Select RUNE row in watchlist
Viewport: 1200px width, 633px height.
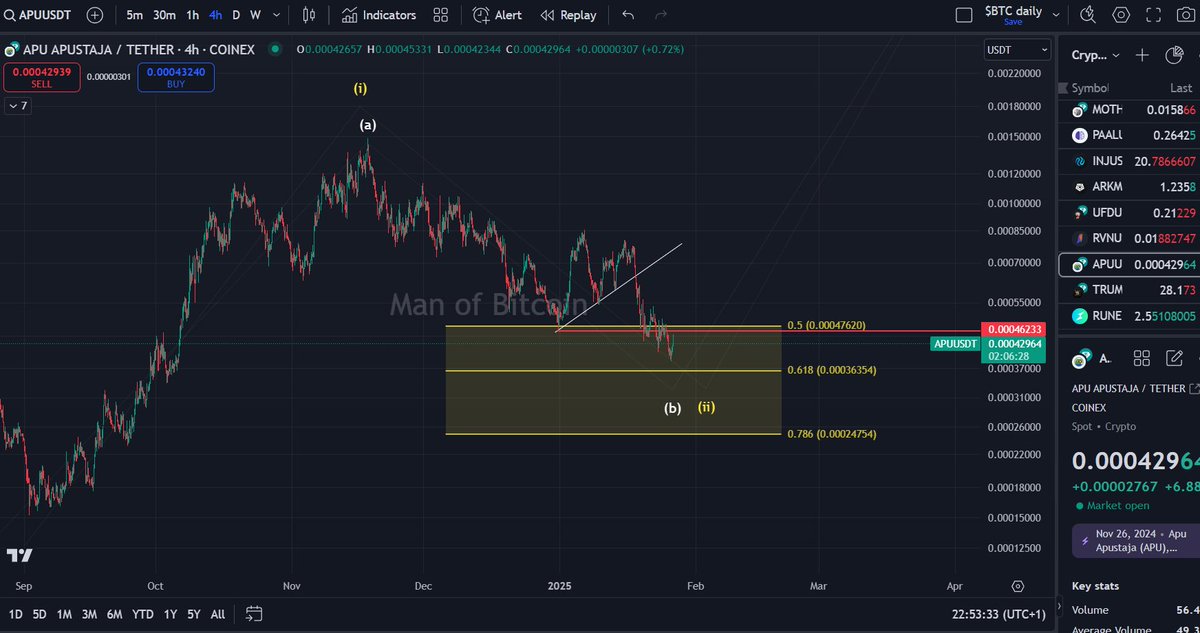tap(1129, 316)
